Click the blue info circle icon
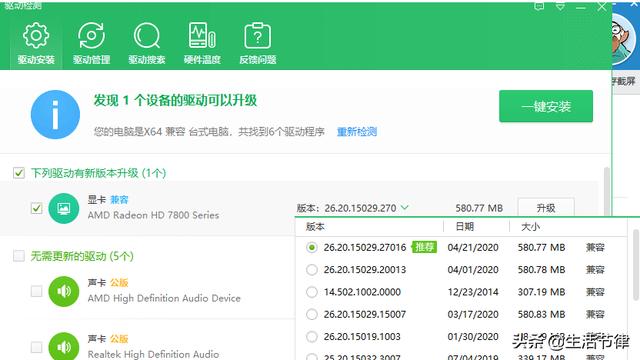Image resolution: width=640 pixels, height=360 pixels. click(55, 115)
